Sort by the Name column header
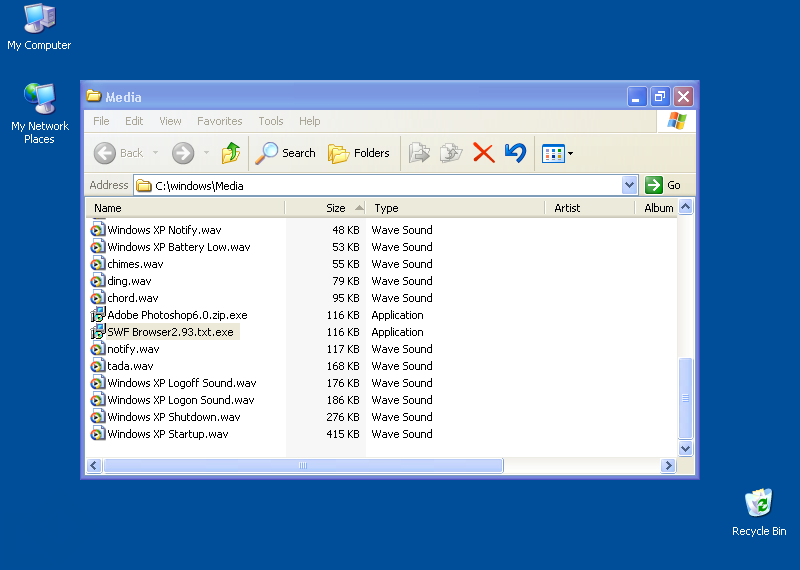Image resolution: width=800 pixels, height=570 pixels. [185, 208]
